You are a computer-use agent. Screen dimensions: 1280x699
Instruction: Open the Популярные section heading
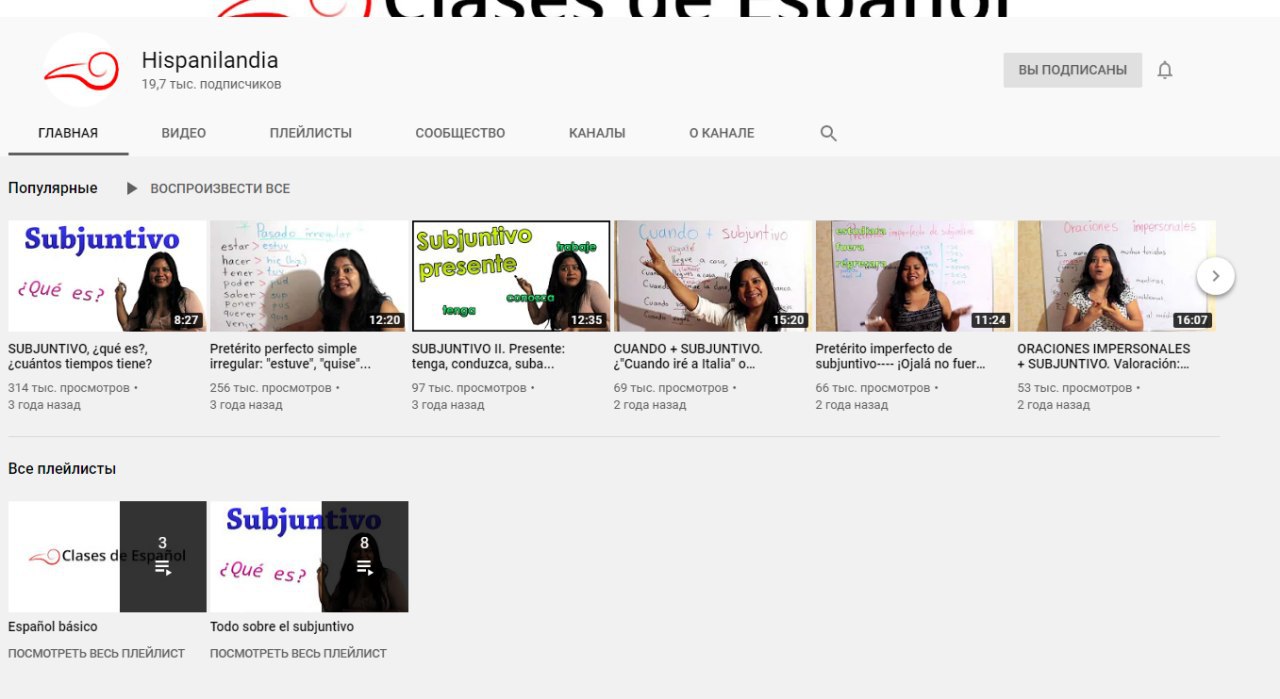pyautogui.click(x=53, y=188)
